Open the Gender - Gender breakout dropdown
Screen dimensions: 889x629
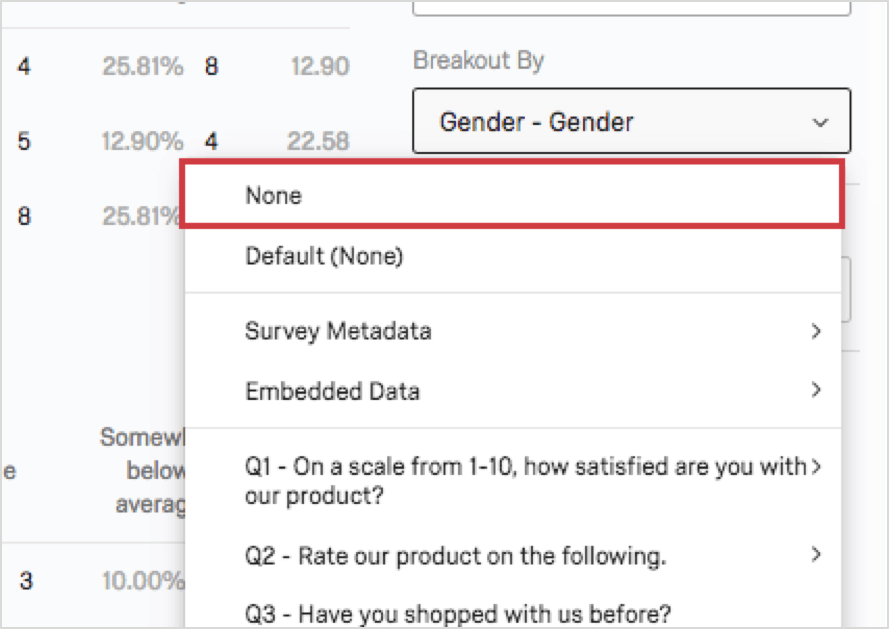[631, 121]
